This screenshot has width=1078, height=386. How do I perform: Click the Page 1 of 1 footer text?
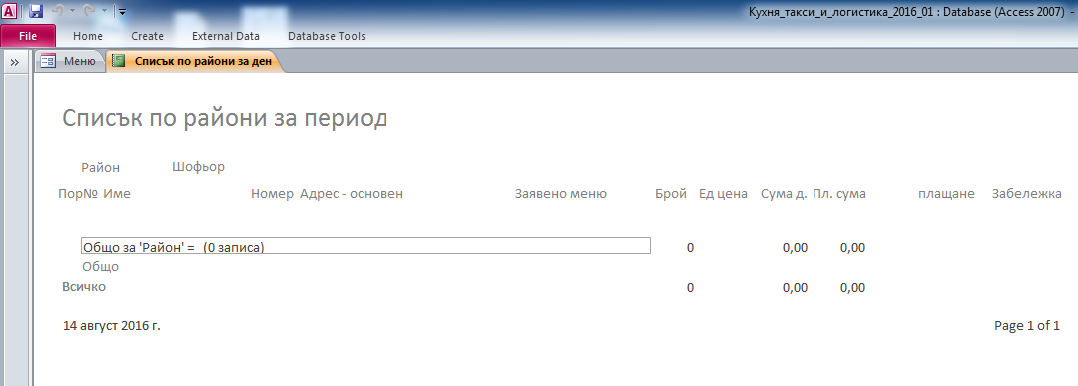(x=1027, y=325)
